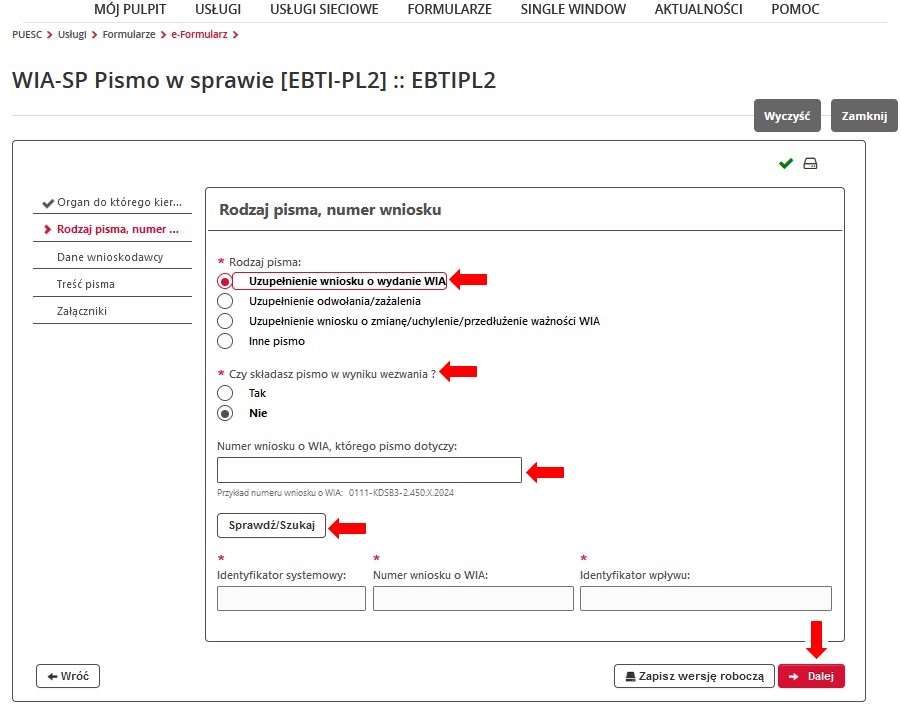This screenshot has height=707, width=901.
Task: Click the printer icon above the form
Action: (810, 164)
